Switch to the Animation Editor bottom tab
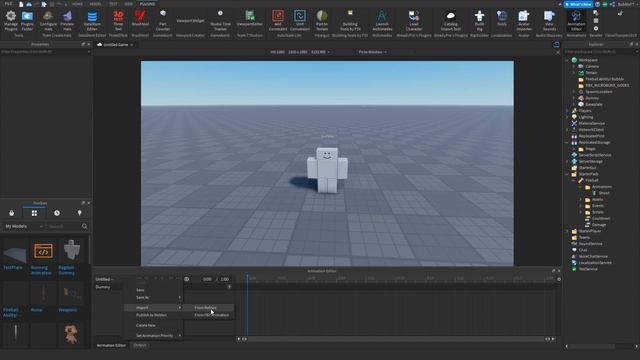Image resolution: width=640 pixels, height=360 pixels. click(111, 345)
